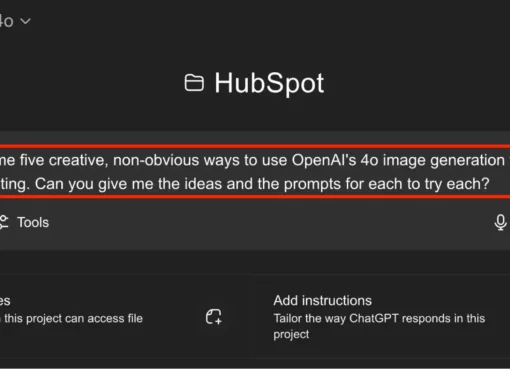
Task: Click the Add instructions square-plus icon
Action: tap(214, 317)
